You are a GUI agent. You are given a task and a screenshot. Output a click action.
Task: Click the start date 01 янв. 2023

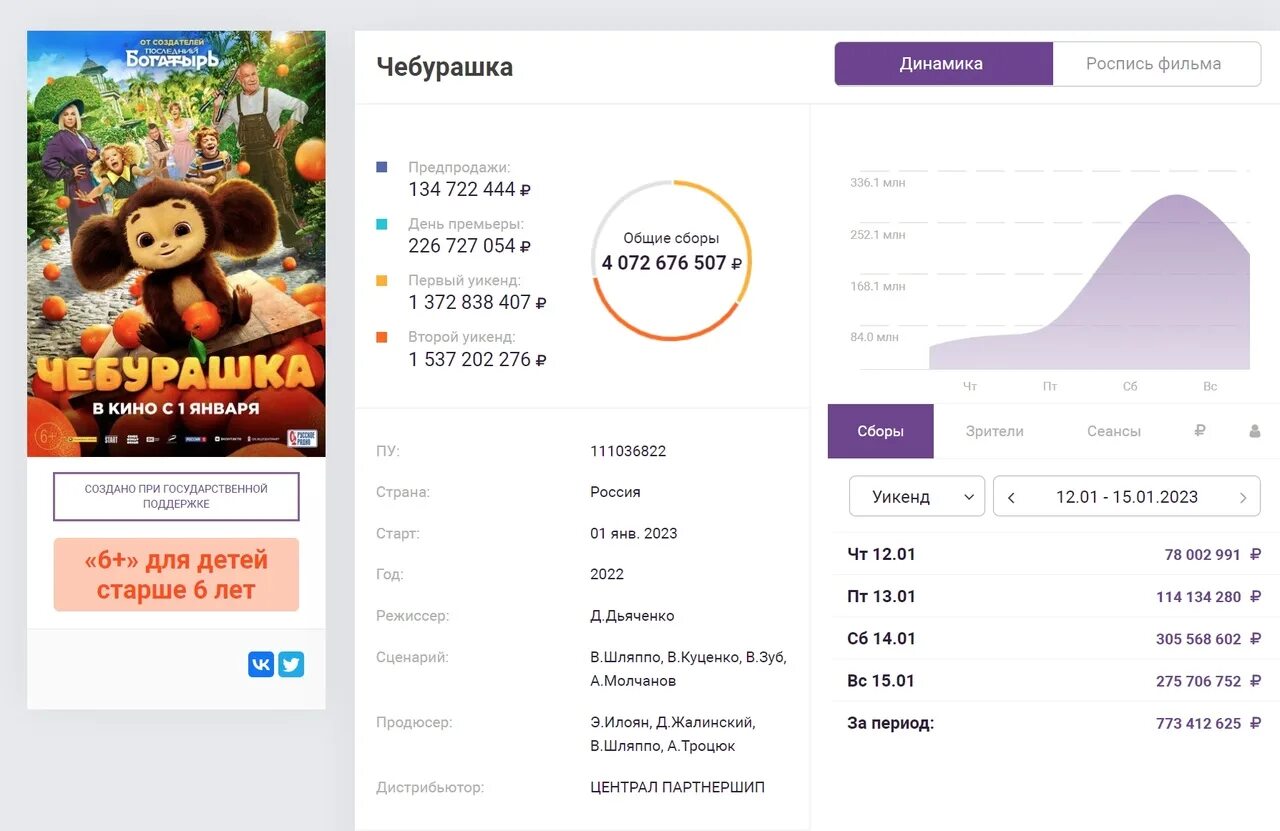(x=634, y=533)
